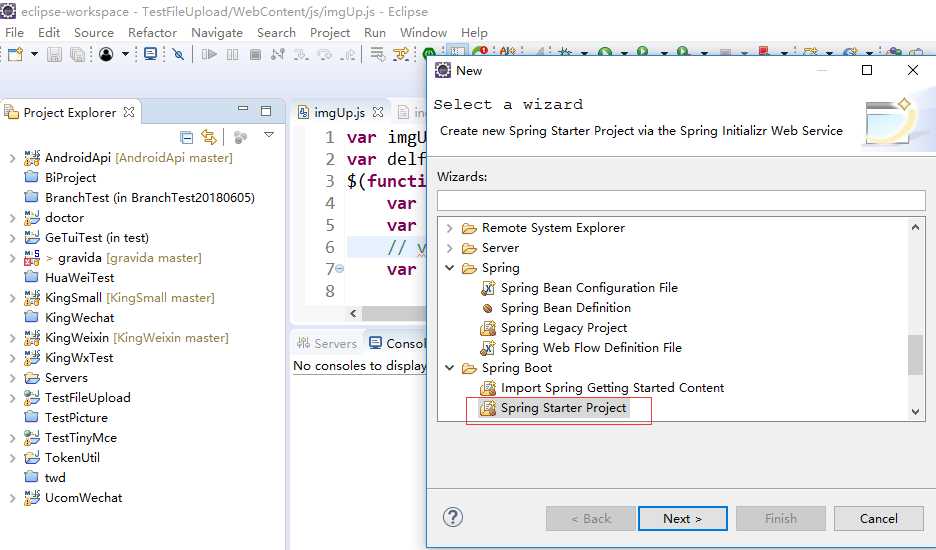Click the help question mark icon
Viewport: 936px width, 550px height.
click(453, 517)
